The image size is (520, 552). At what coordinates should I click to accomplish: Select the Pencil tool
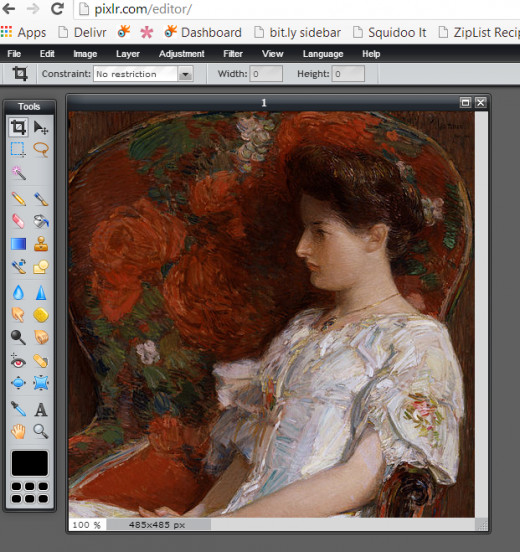(18, 199)
